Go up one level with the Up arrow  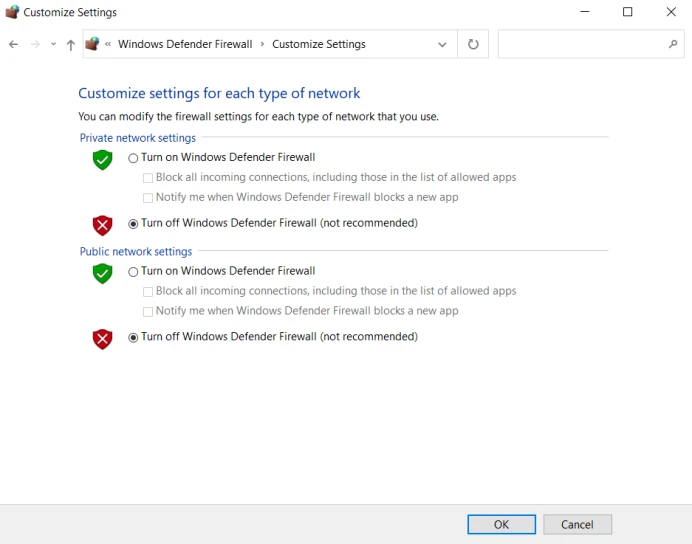(x=71, y=45)
